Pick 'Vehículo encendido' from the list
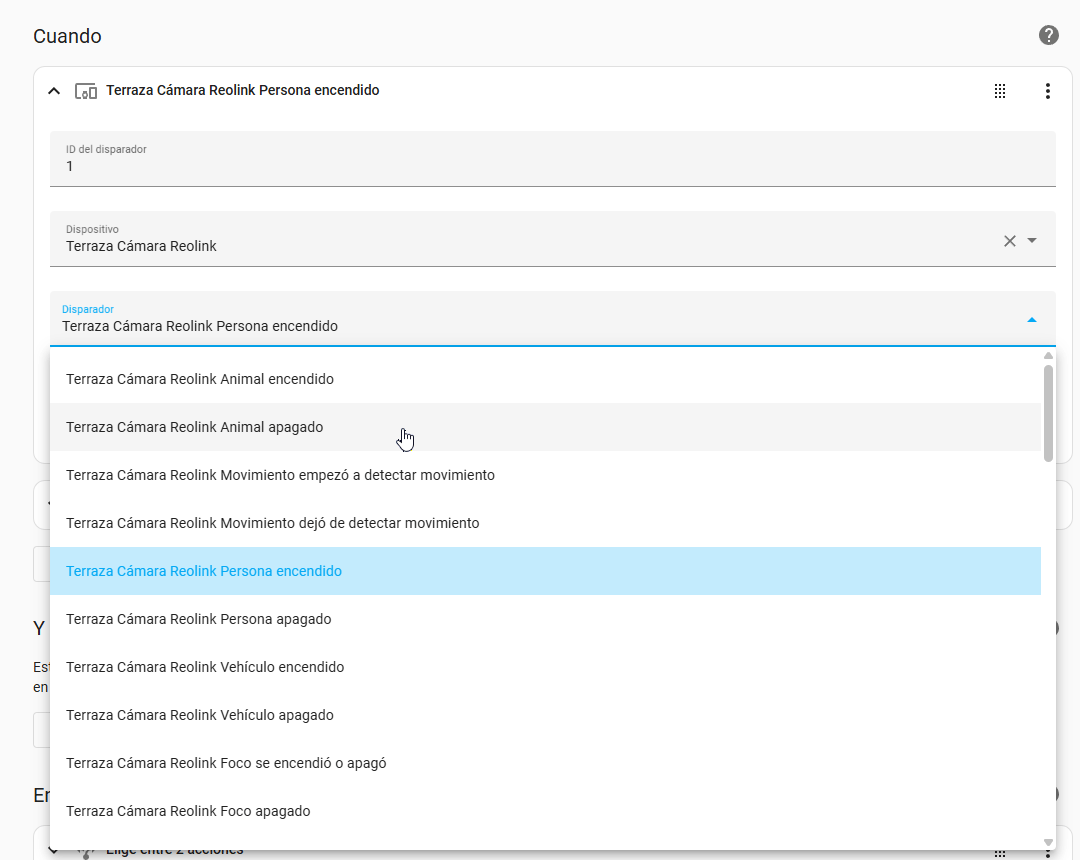Screen dimensions: 1080x860 pyautogui.click(x=546, y=667)
